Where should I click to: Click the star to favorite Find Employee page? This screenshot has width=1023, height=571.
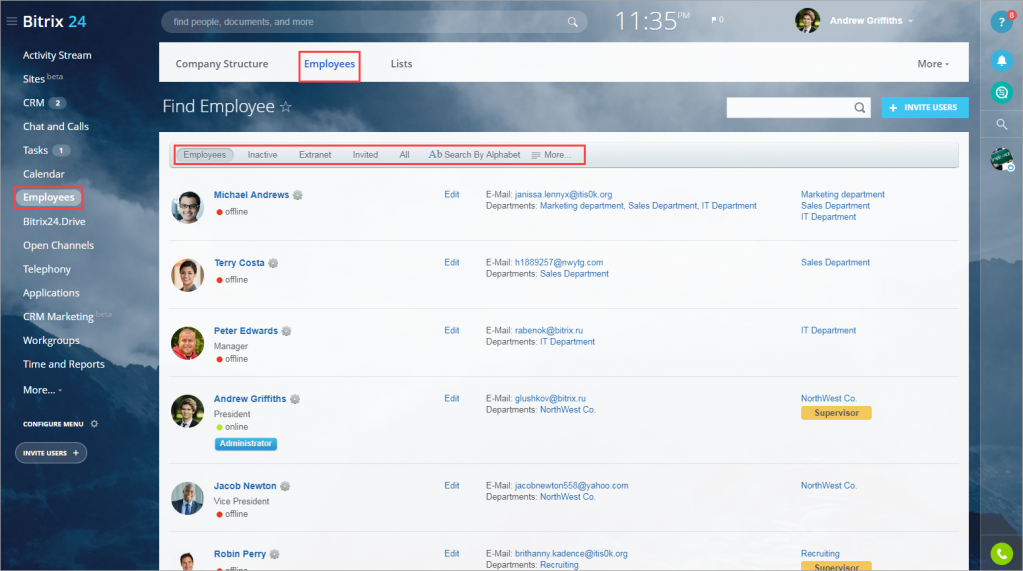(x=286, y=106)
